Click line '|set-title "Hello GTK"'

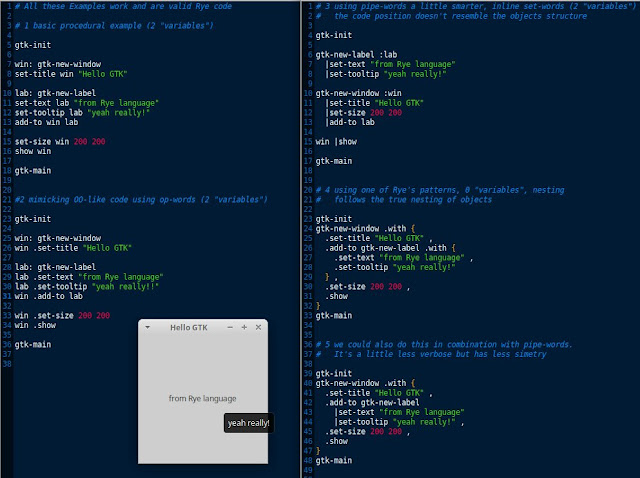pos(374,103)
